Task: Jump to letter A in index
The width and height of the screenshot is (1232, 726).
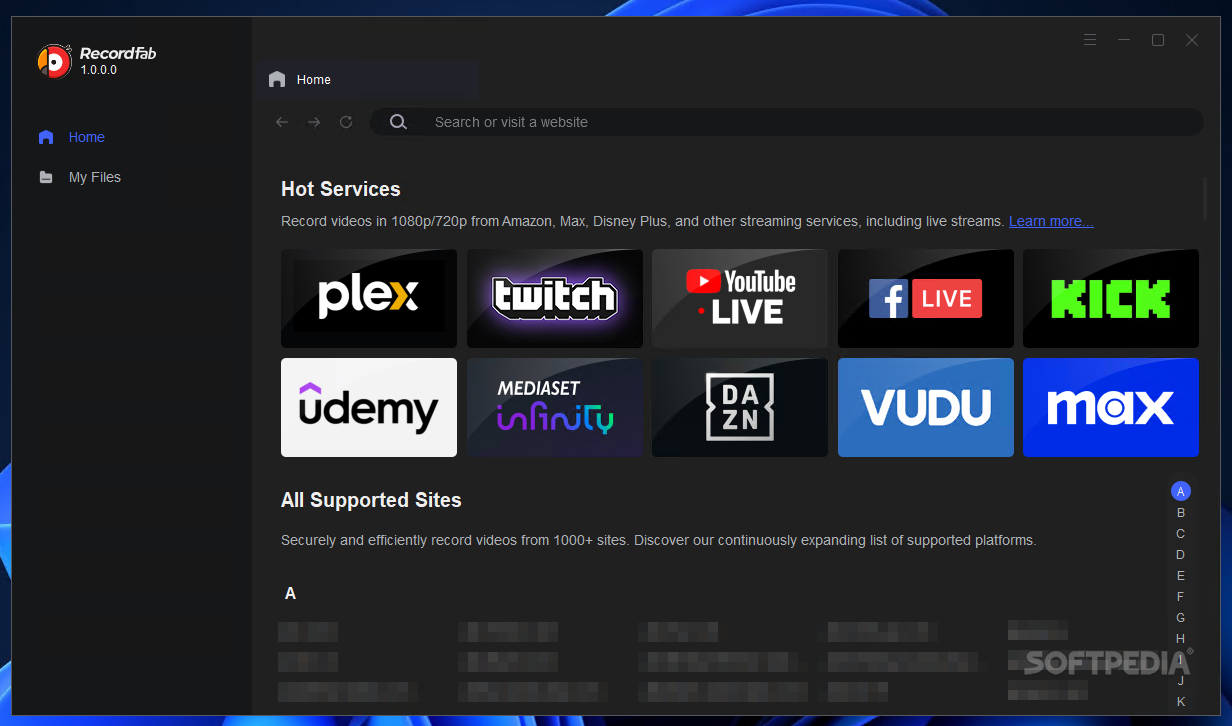Action: [1181, 491]
